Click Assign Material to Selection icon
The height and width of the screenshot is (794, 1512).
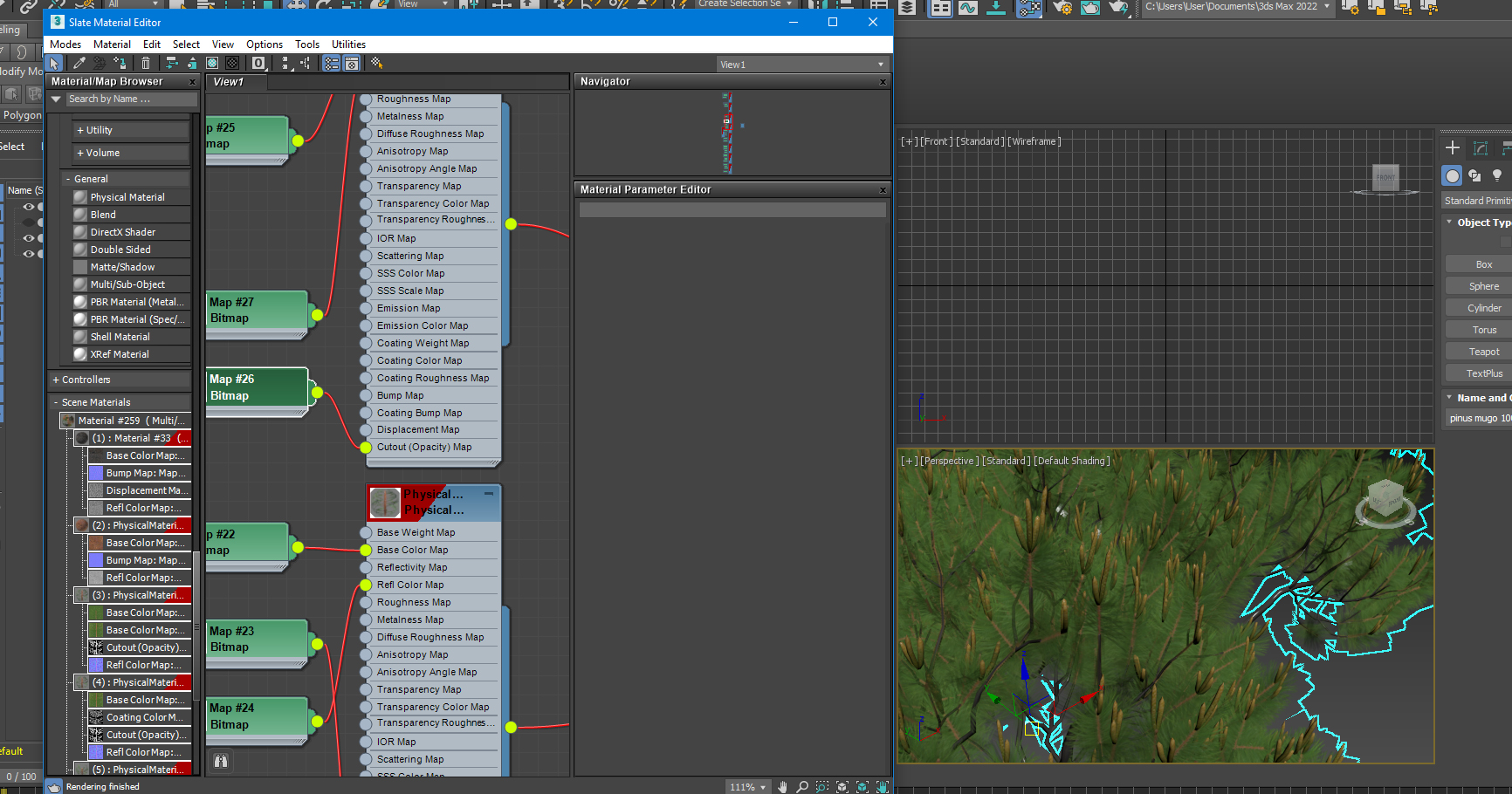[120, 63]
